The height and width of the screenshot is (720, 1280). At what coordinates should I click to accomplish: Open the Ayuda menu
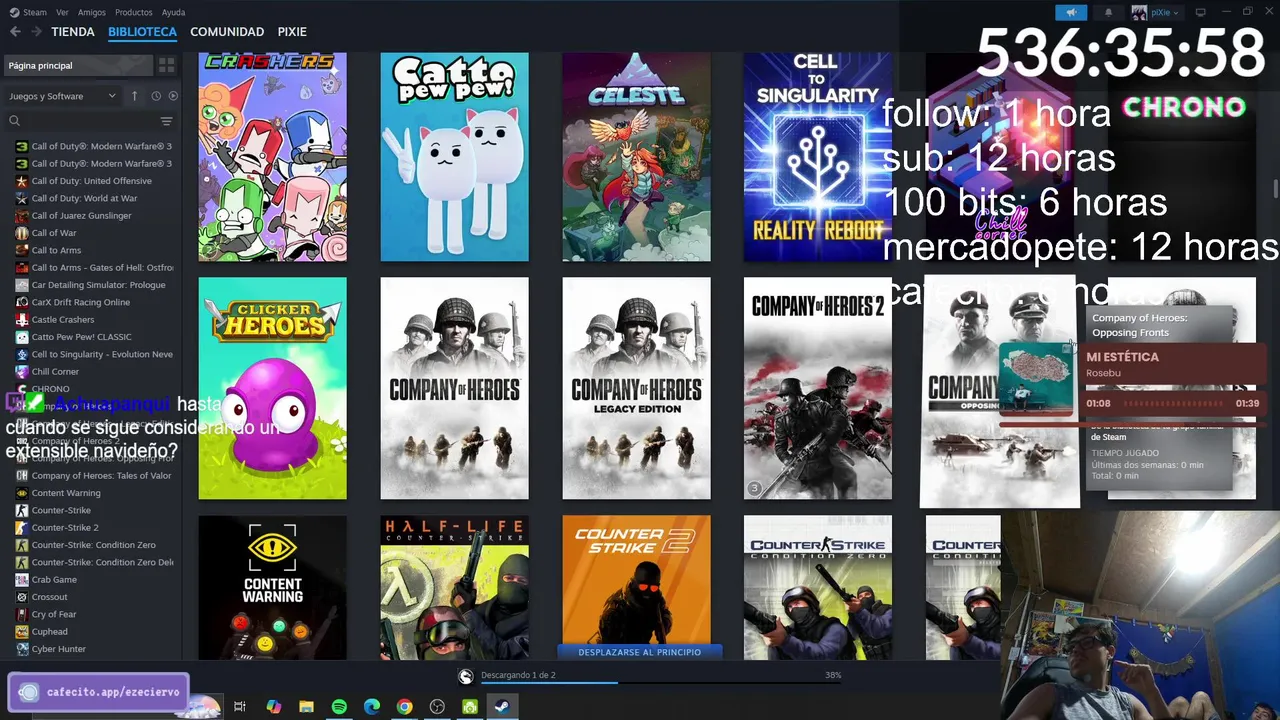(x=173, y=12)
